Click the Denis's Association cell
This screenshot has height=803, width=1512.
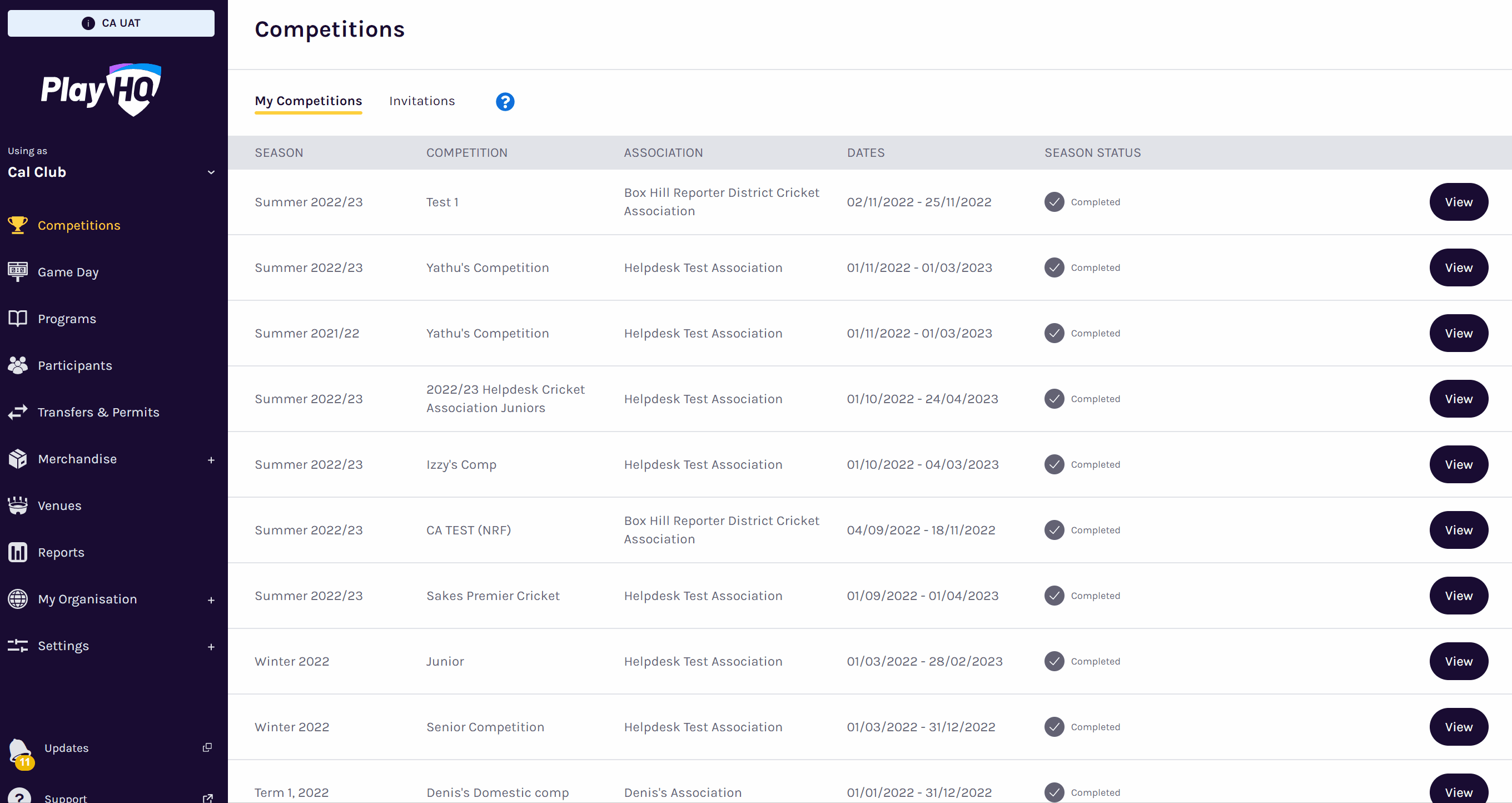point(683,792)
